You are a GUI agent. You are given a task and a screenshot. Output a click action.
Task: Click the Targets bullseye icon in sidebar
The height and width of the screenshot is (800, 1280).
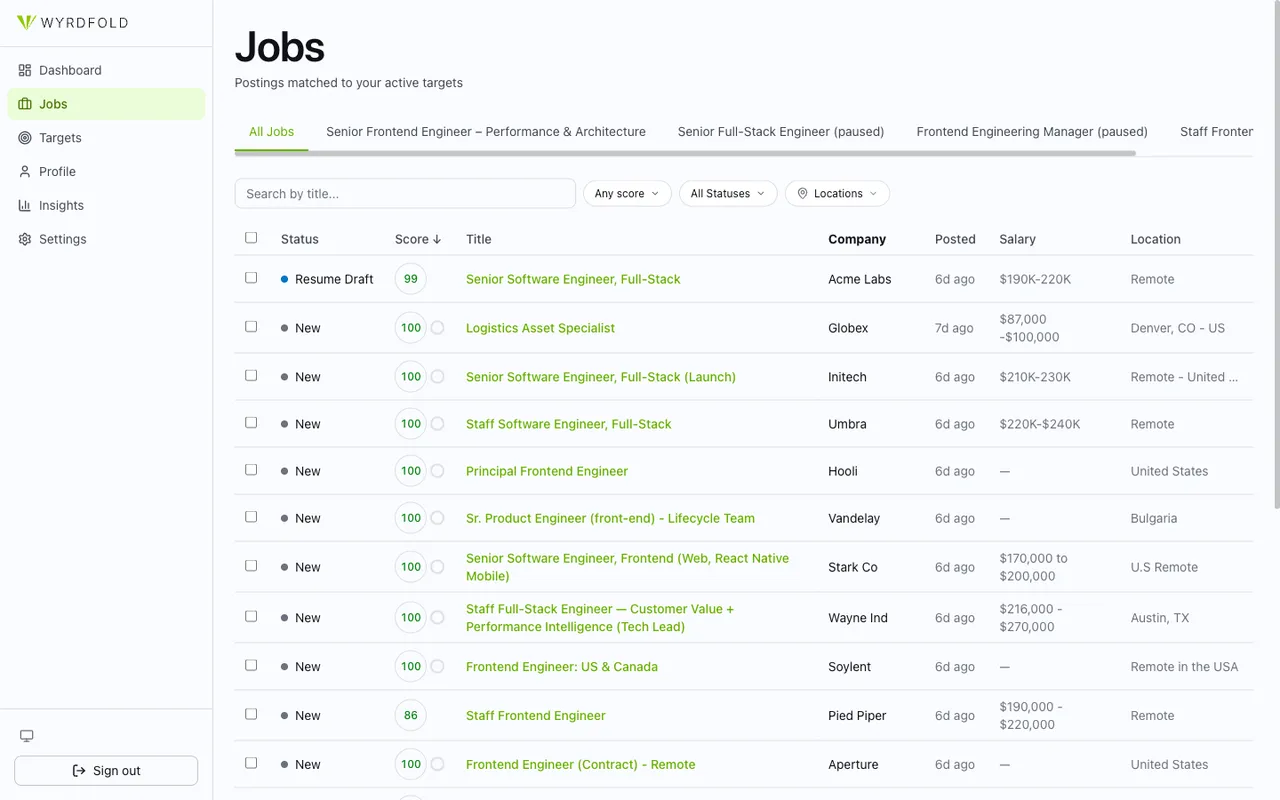click(x=25, y=138)
